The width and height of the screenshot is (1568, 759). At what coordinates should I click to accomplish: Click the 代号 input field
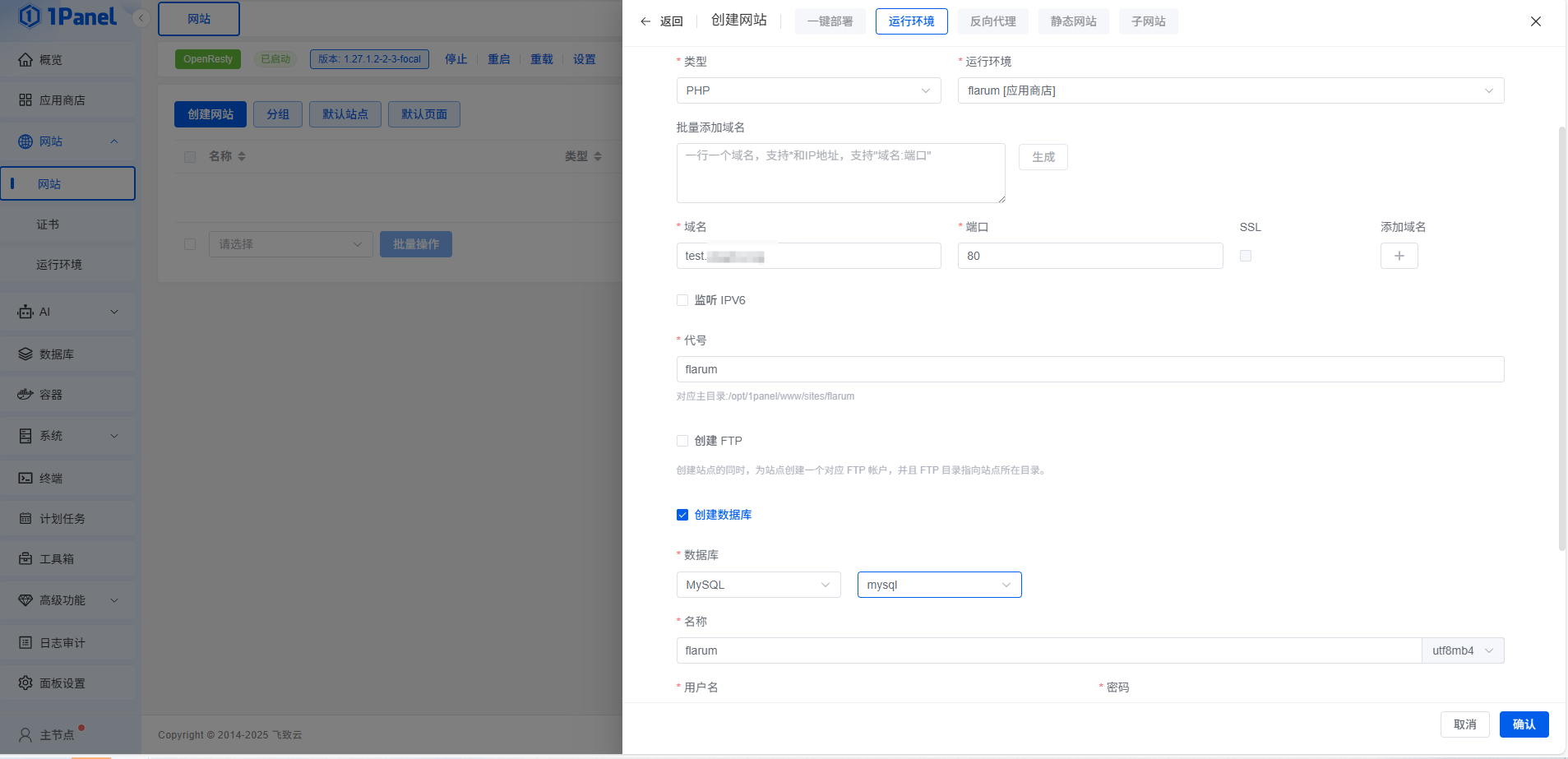pos(1090,369)
